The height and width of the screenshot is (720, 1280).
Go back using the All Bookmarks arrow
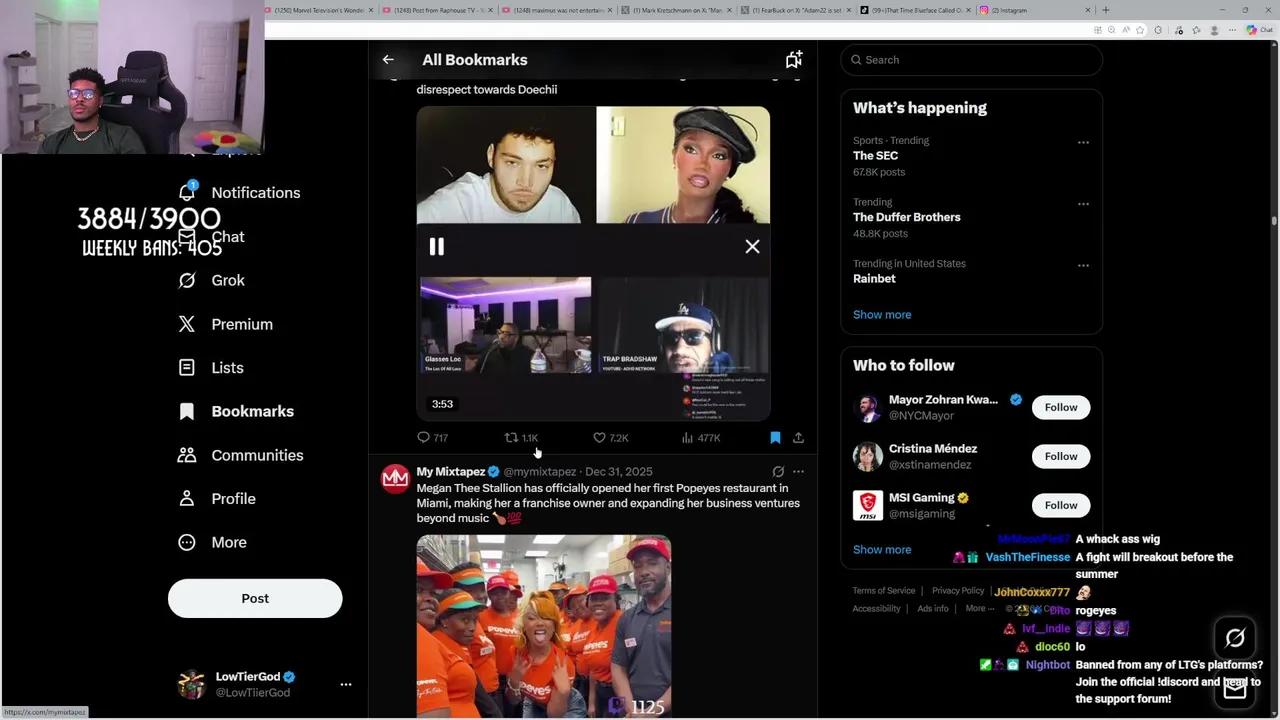coord(388,60)
